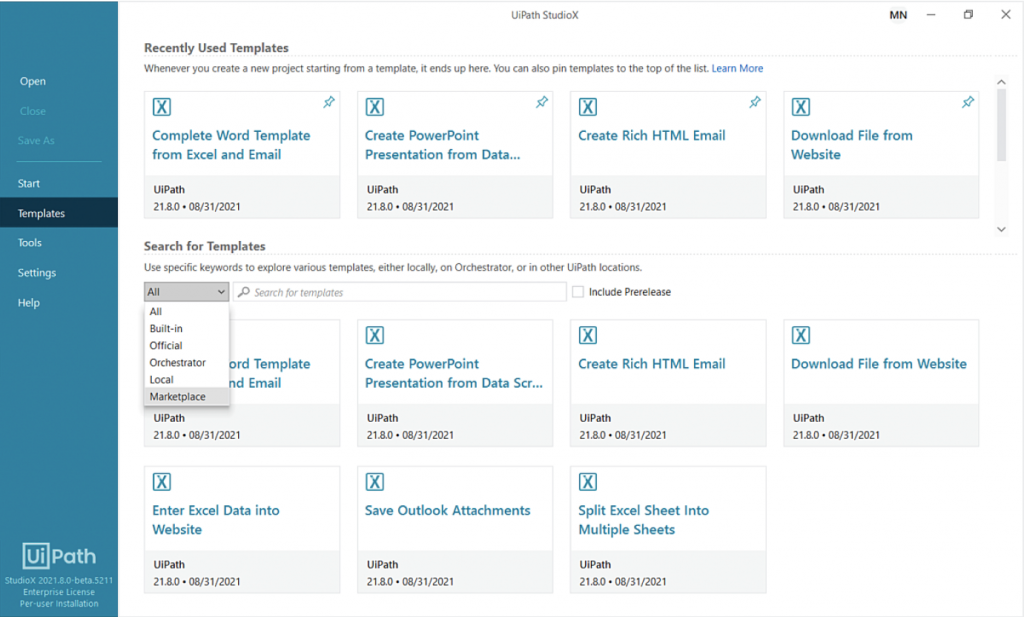
Task: Open the MN user profile badge
Action: click(898, 15)
